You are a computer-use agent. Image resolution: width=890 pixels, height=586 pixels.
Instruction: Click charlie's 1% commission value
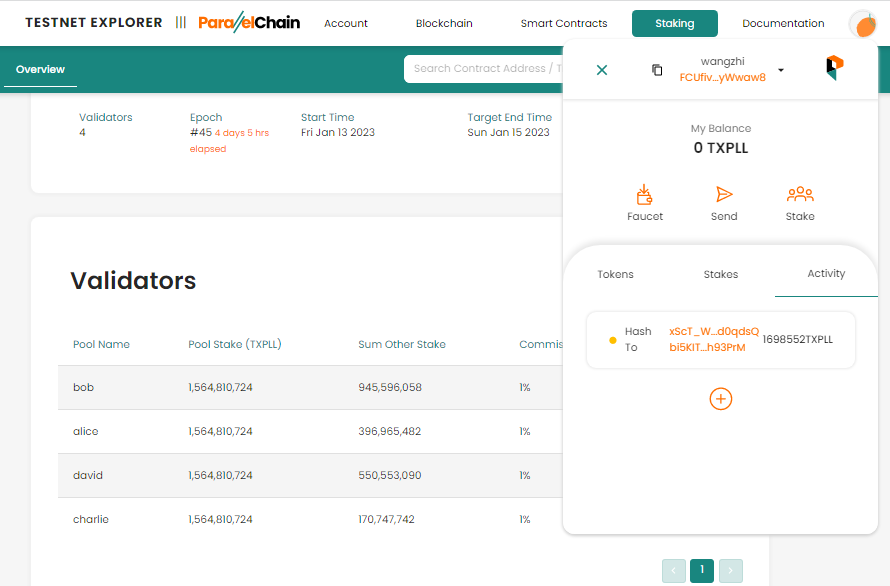524,519
